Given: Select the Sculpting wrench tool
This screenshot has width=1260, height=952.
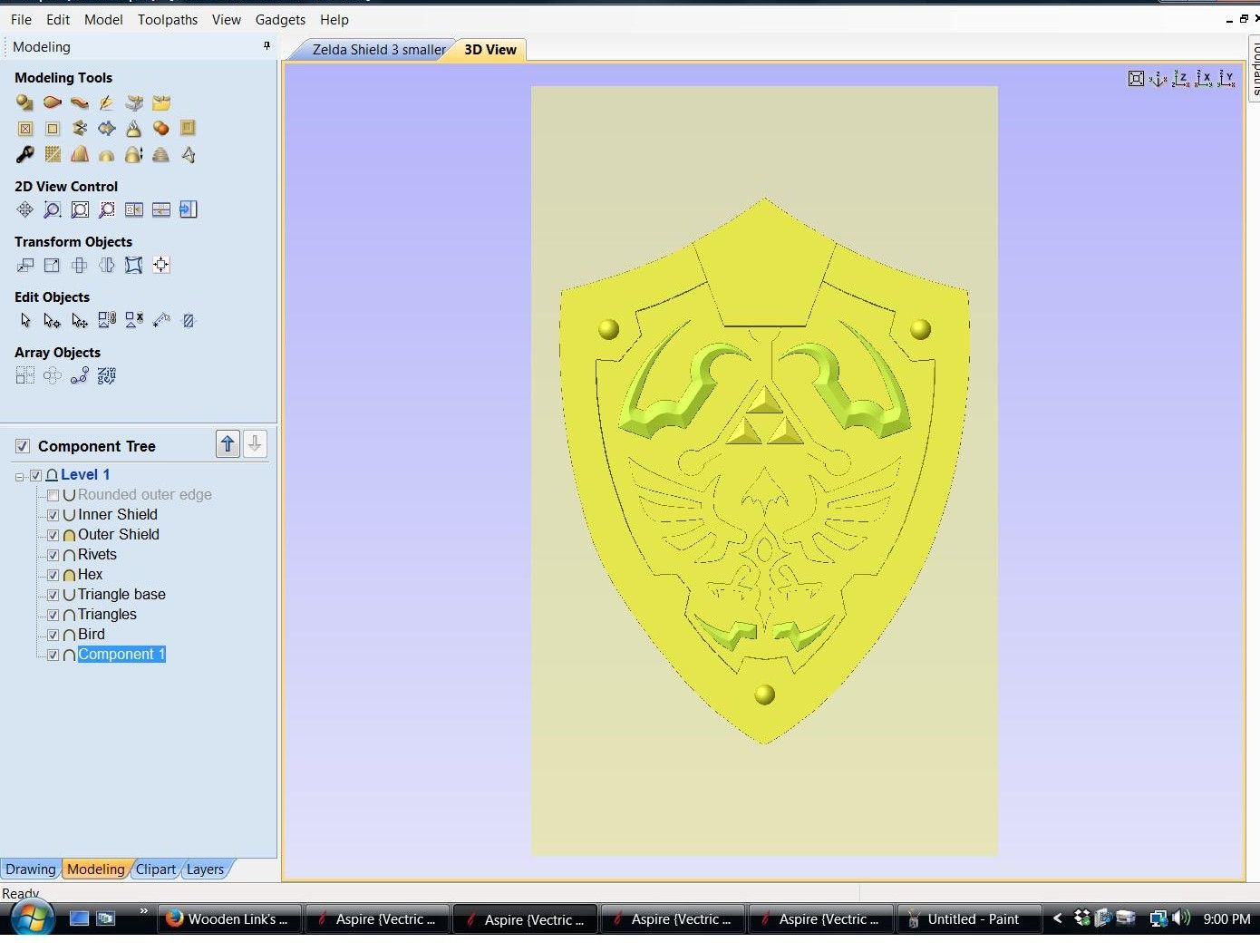Looking at the screenshot, I should click(x=24, y=154).
